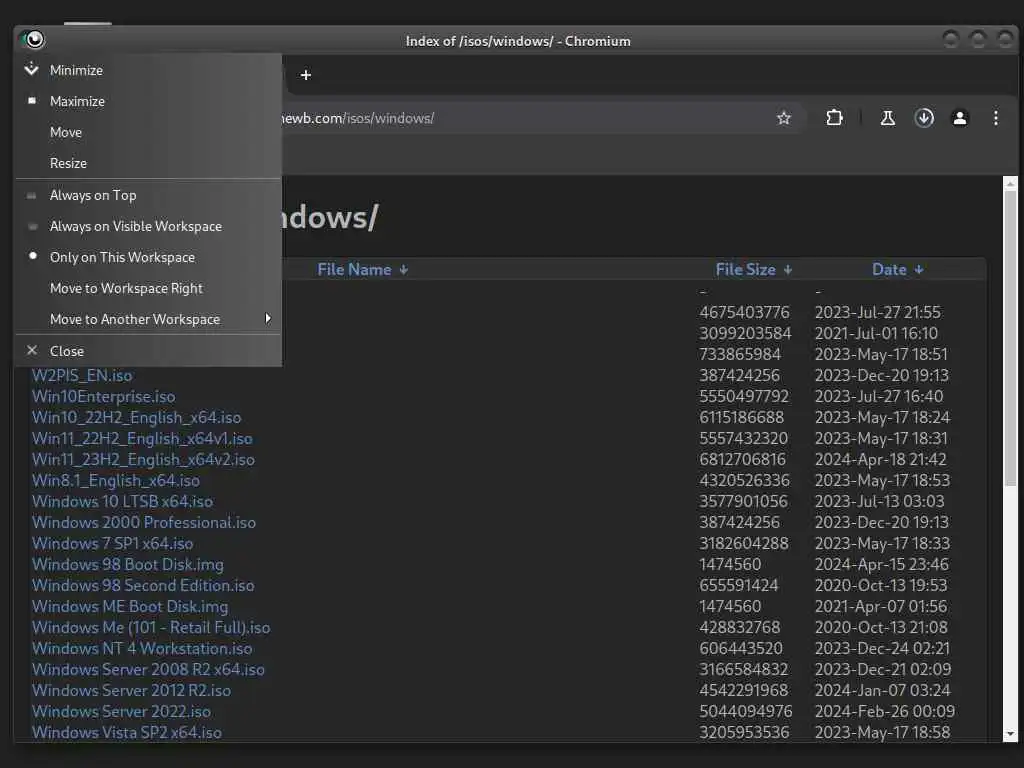Select Only on This Workspace

tap(148, 257)
